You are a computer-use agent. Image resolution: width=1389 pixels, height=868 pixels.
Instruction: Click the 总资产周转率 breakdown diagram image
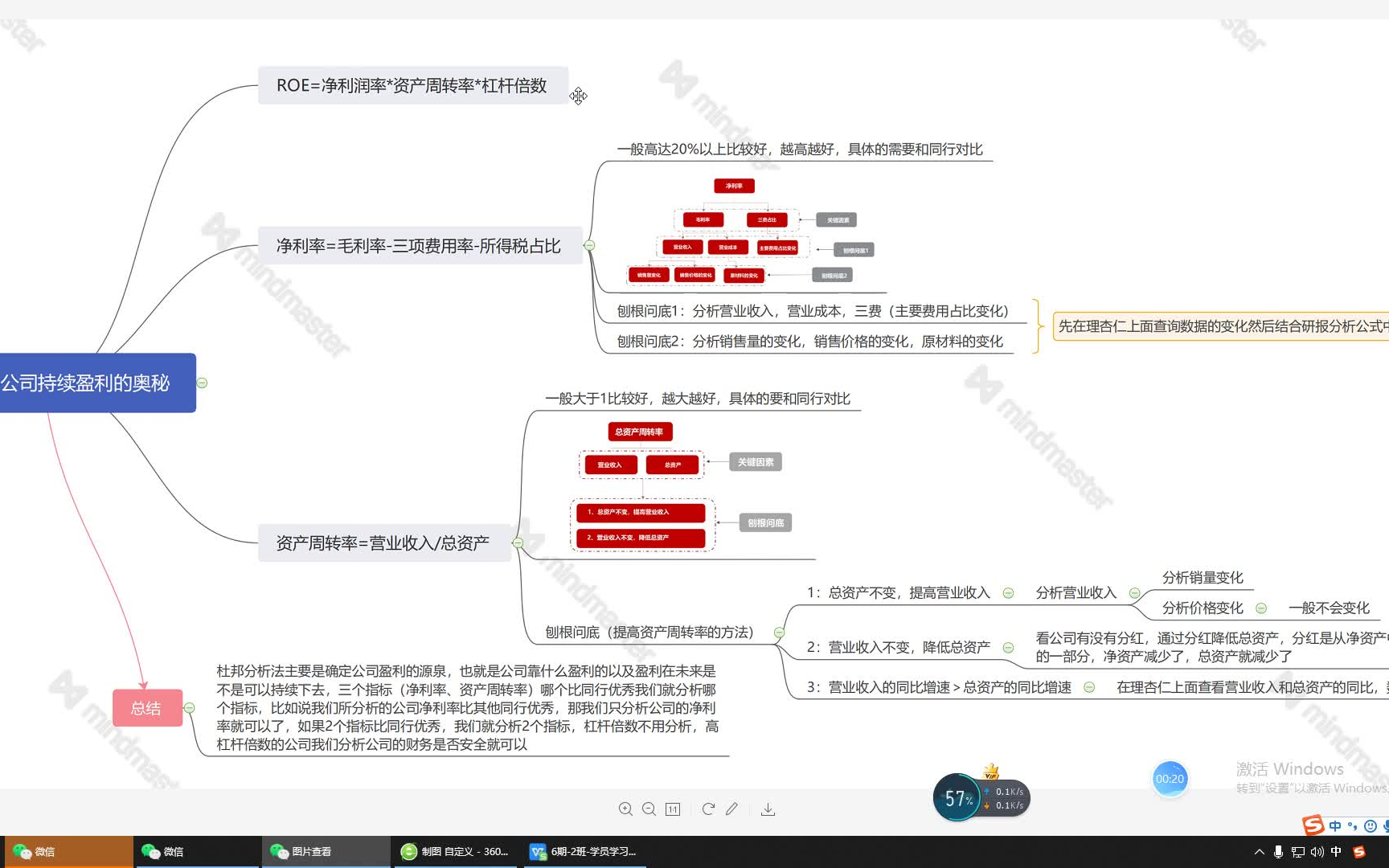click(x=682, y=486)
